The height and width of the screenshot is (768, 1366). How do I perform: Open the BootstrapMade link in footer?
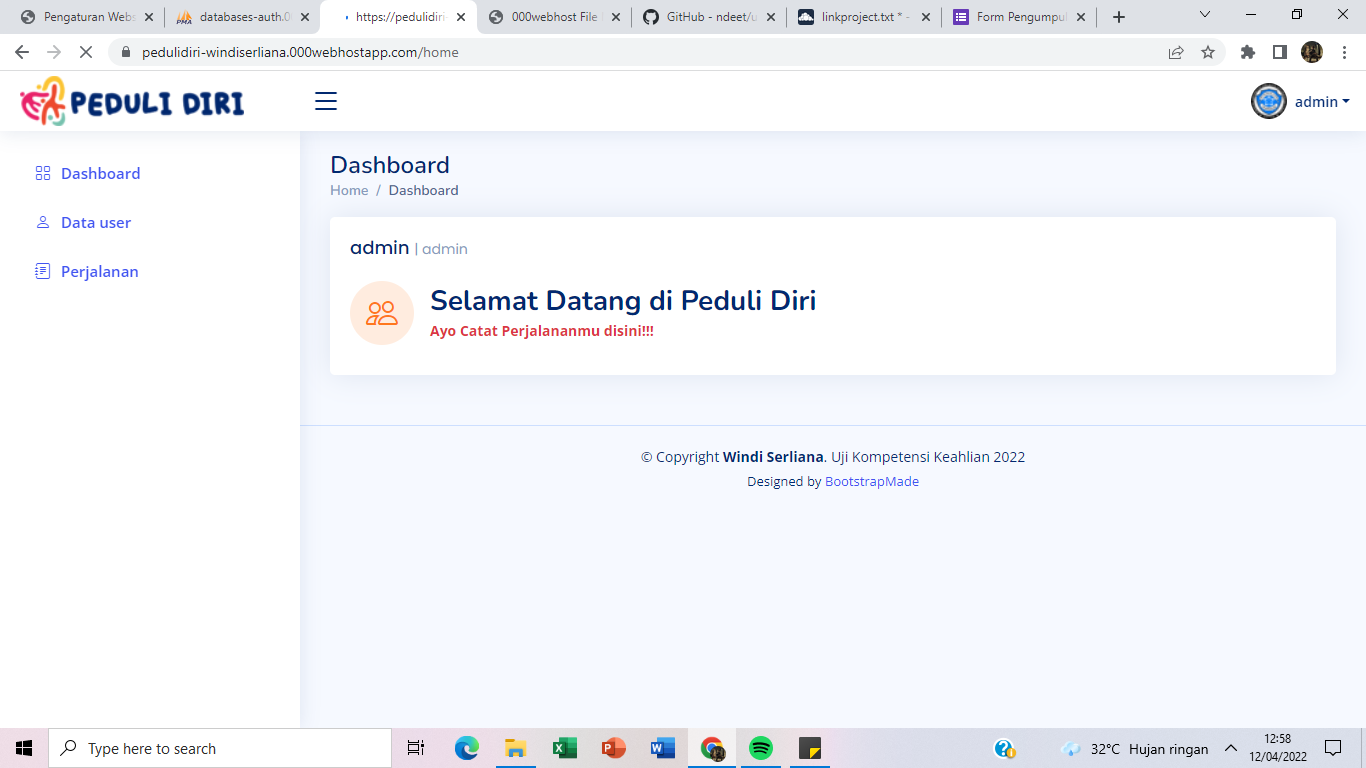(x=871, y=481)
